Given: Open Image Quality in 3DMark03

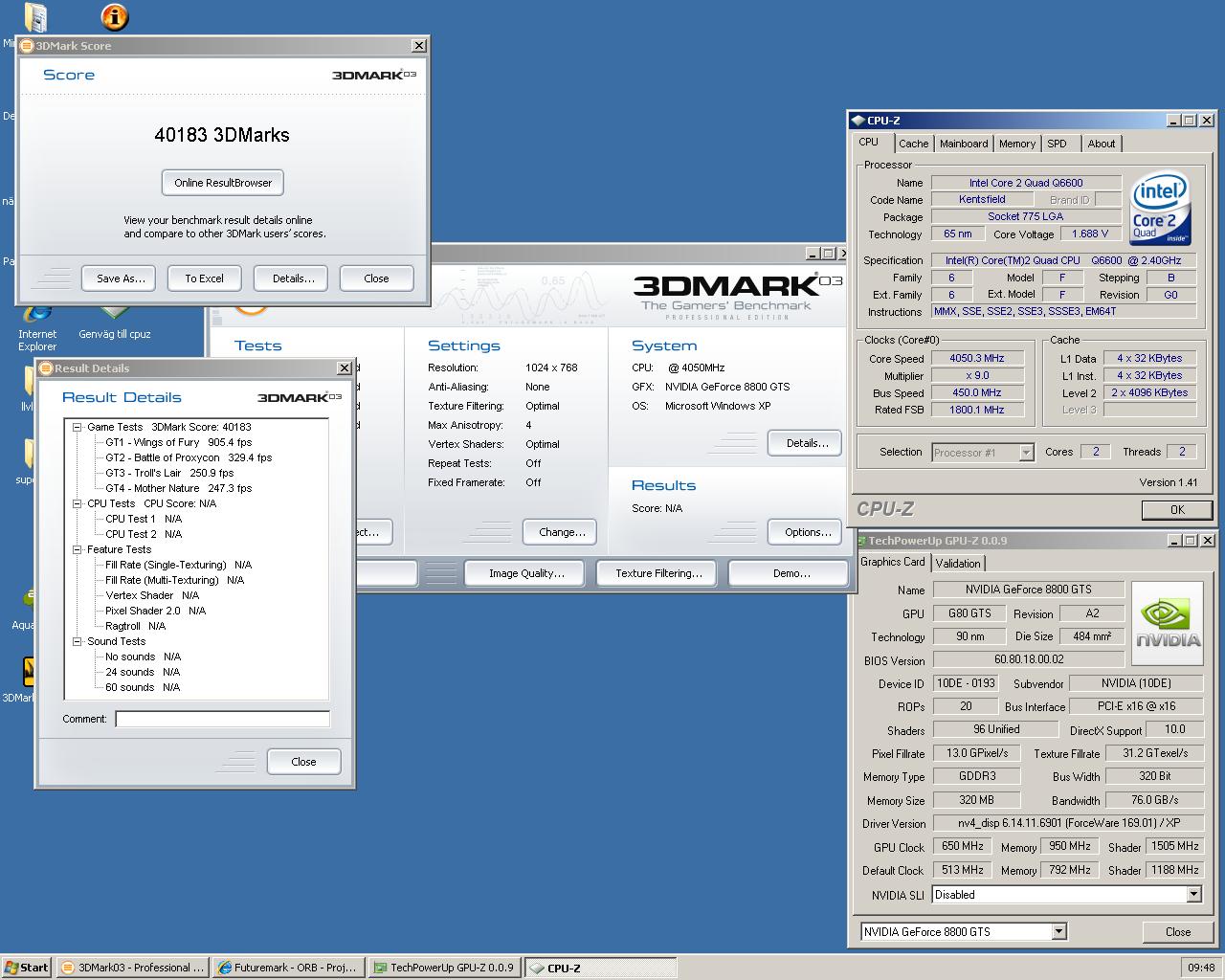Looking at the screenshot, I should (x=525, y=573).
